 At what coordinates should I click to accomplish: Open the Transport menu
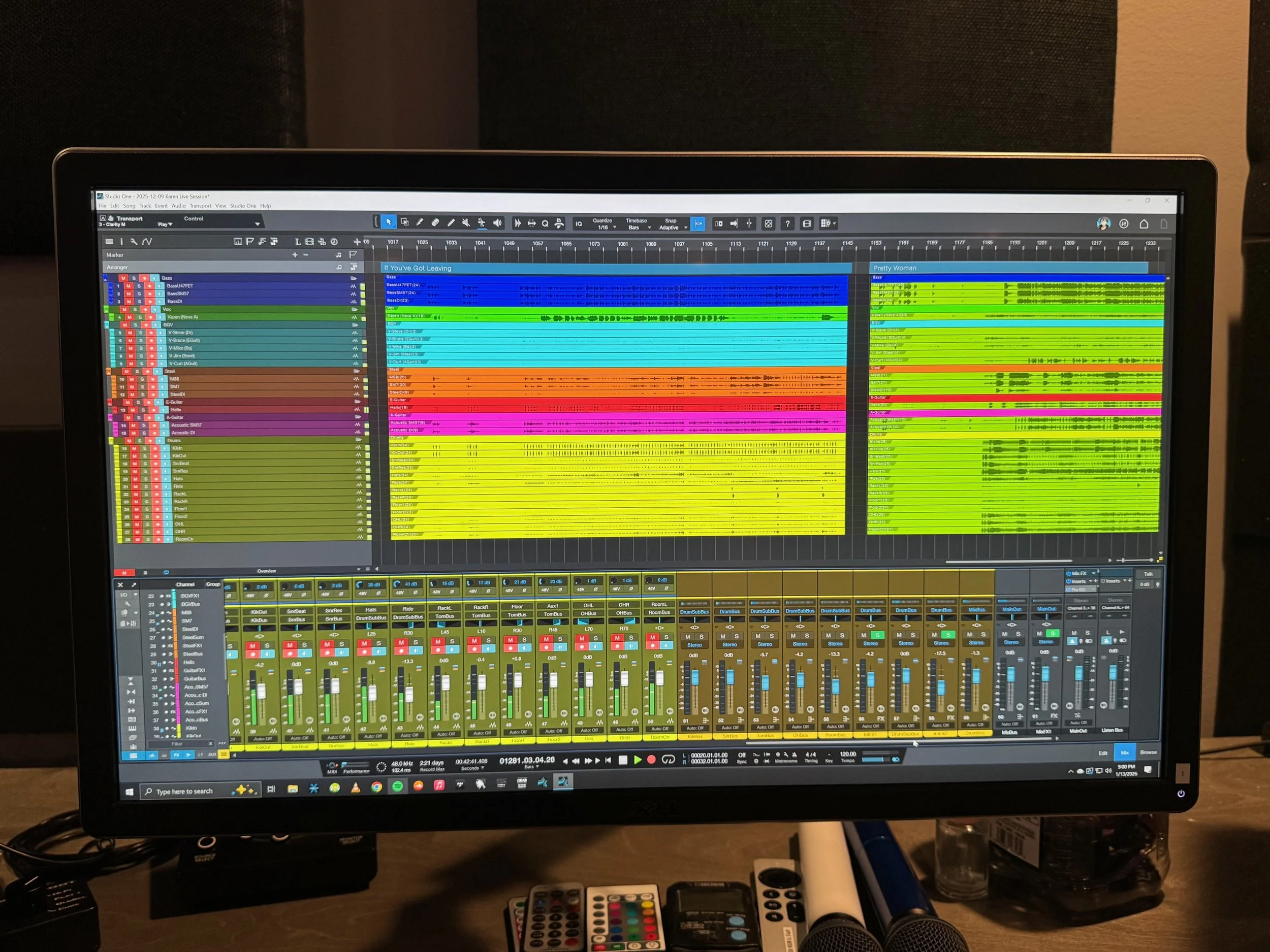(x=200, y=206)
